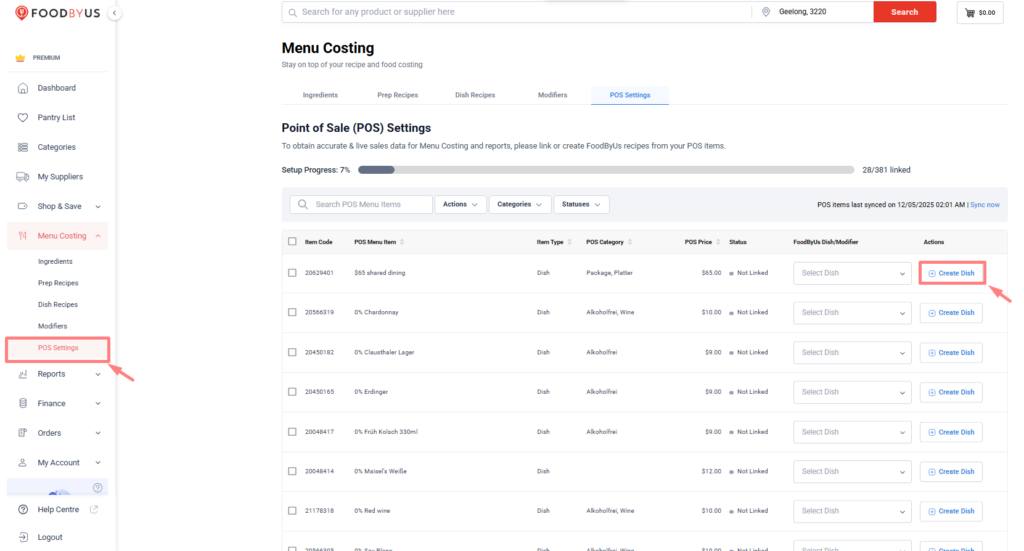The image size is (1024, 551).
Task: Open the Categories filter dropdown
Action: (520, 204)
